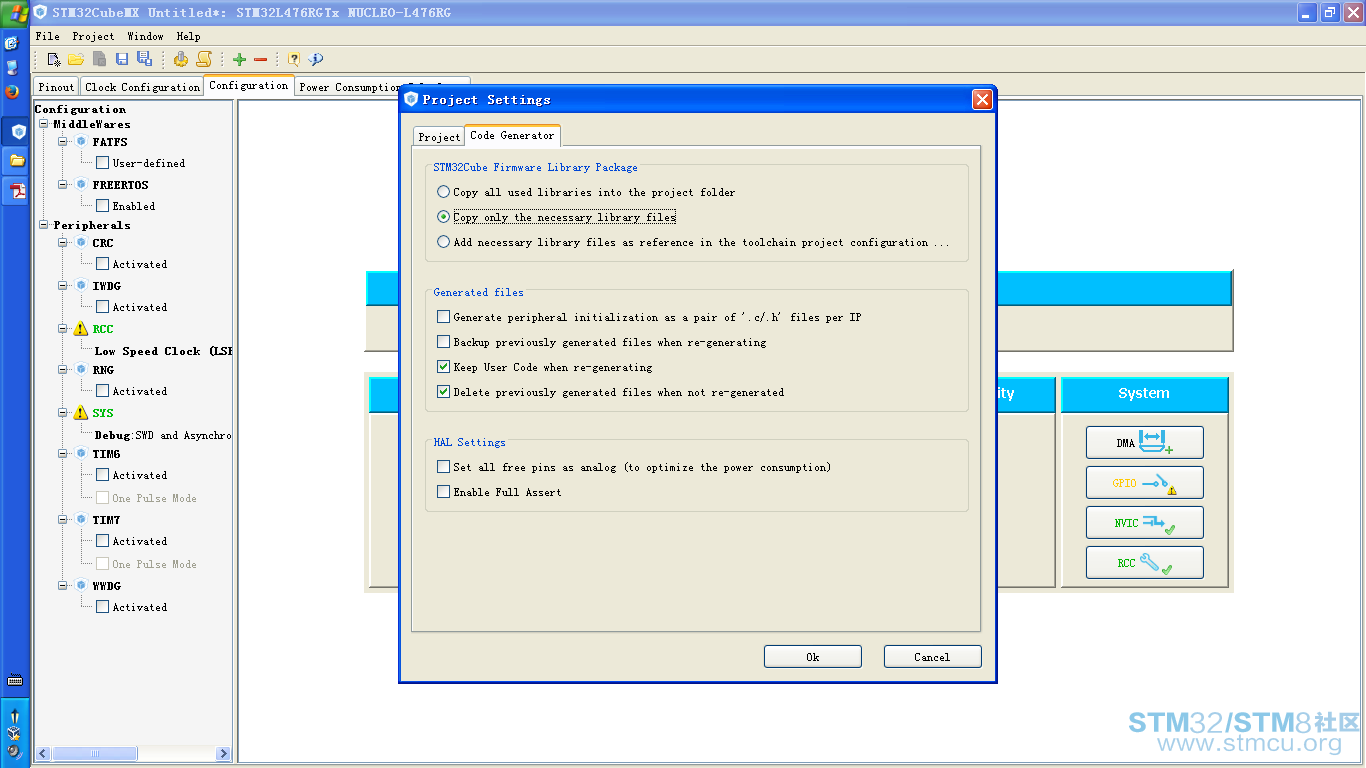Click the folder icon in the left sidebar
This screenshot has width=1366, height=768.
click(x=17, y=160)
